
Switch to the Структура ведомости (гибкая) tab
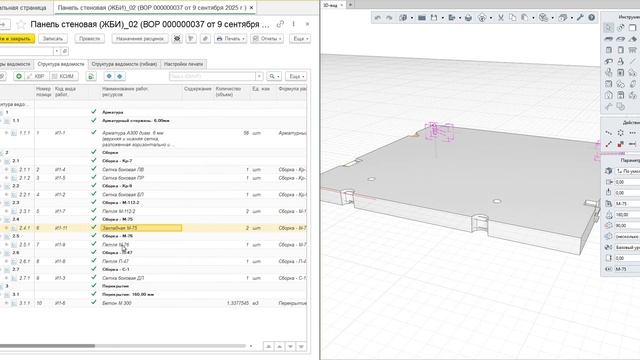pos(124,64)
